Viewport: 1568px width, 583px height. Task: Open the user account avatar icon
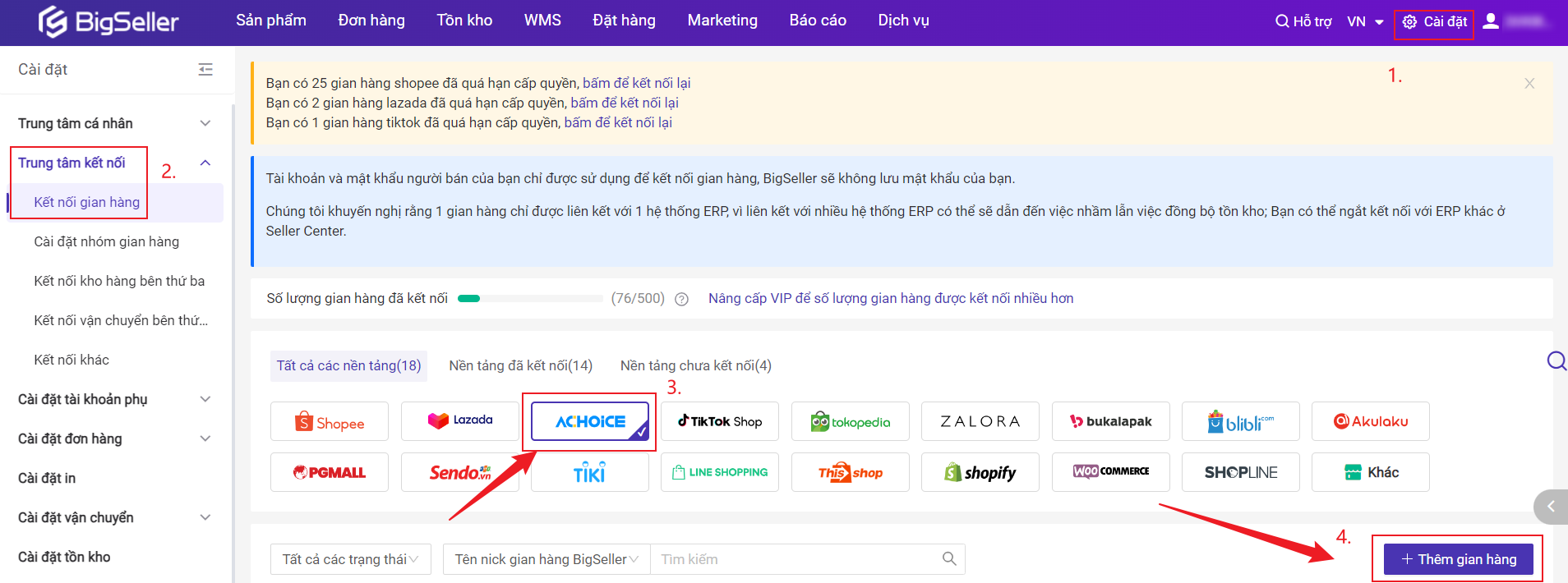pyautogui.click(x=1491, y=21)
